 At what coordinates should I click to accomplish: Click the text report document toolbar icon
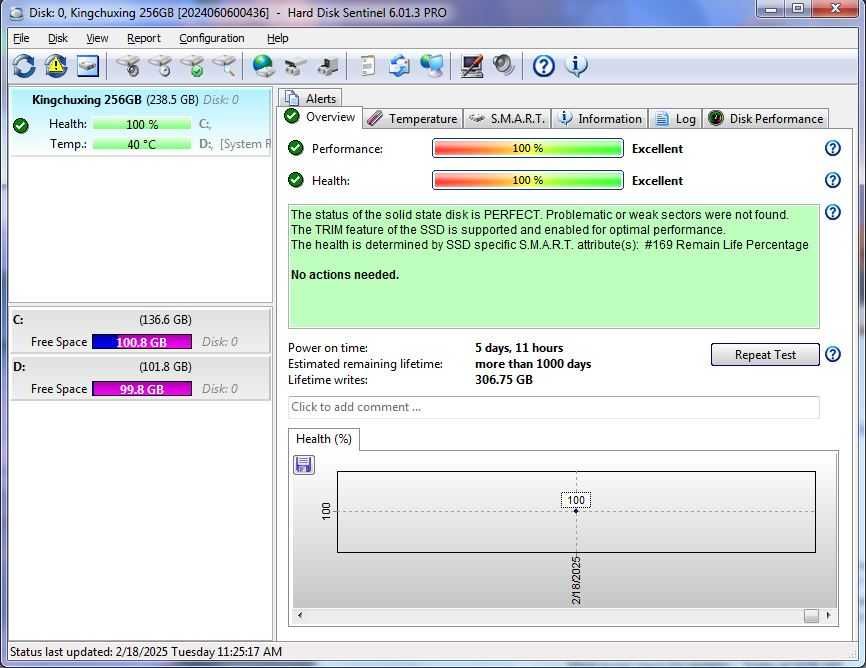point(367,66)
